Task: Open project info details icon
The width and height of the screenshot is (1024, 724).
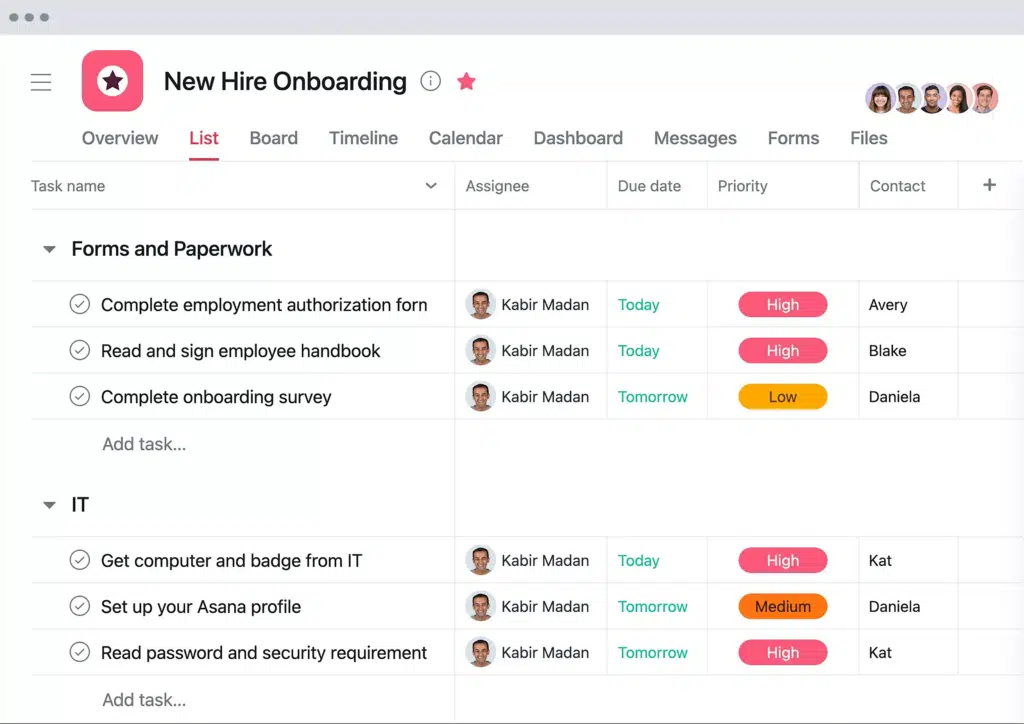Action: point(430,81)
